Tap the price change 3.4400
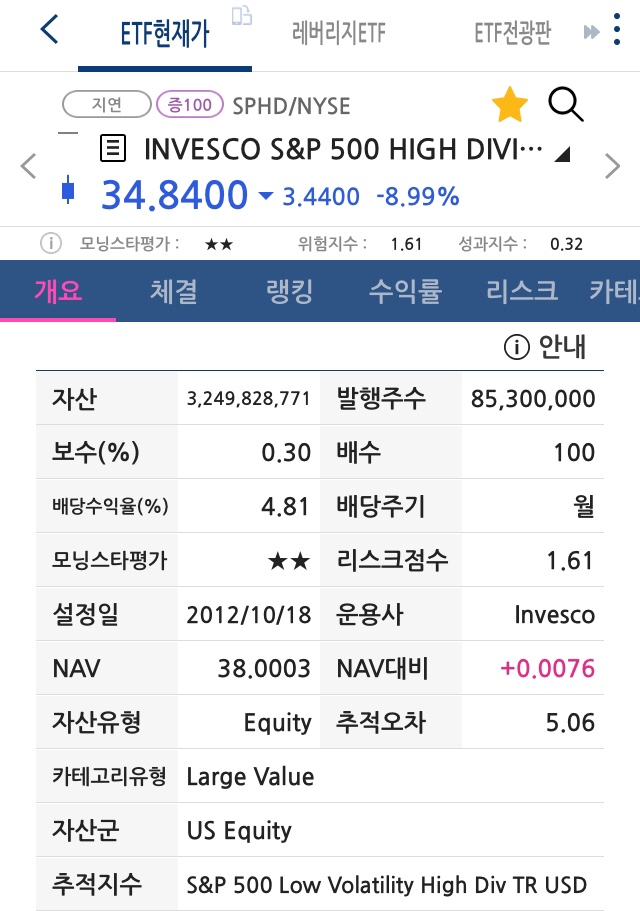 (321, 197)
